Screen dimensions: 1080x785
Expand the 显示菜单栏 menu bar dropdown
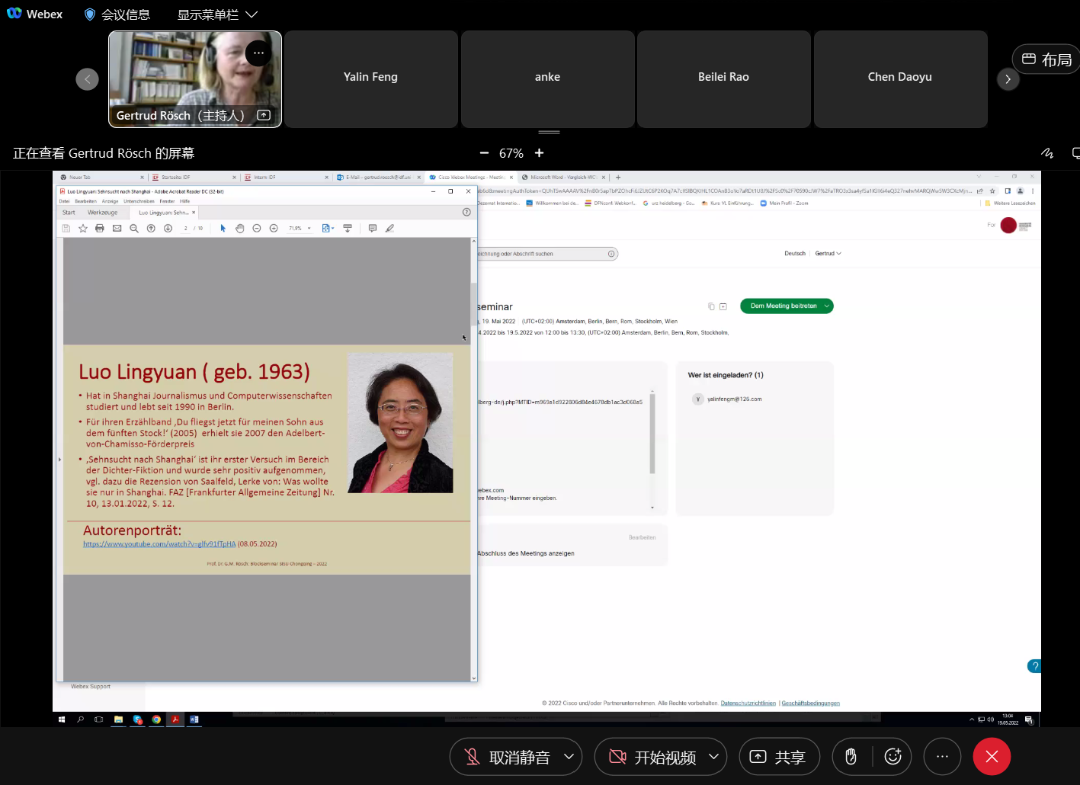point(217,14)
